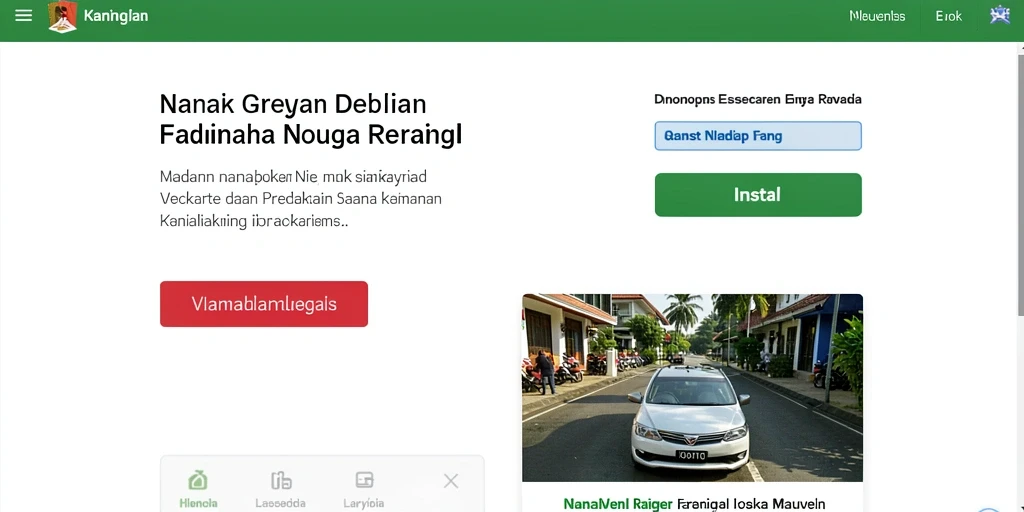Viewport: 1024px width, 512px height.
Task: Click the red Vlamablamluegals button
Action: point(264,304)
